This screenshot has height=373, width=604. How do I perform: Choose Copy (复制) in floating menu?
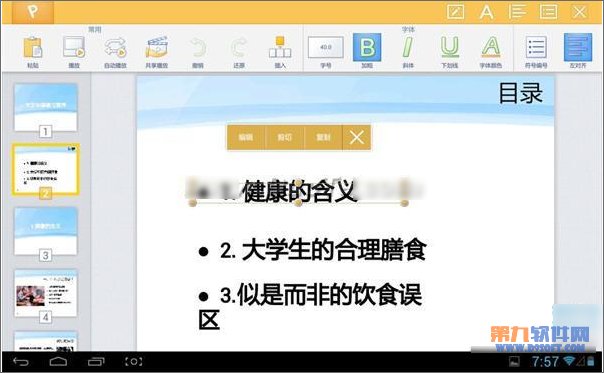pos(323,137)
